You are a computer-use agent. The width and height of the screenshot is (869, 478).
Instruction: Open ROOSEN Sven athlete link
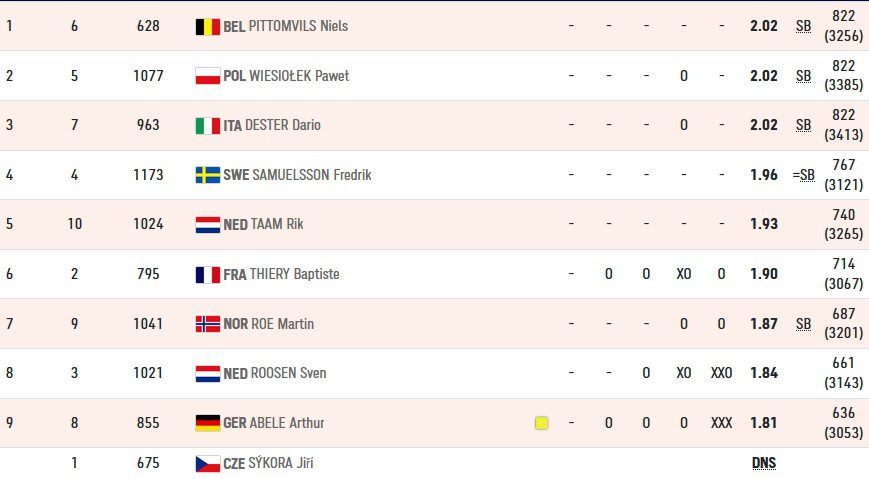coord(288,373)
